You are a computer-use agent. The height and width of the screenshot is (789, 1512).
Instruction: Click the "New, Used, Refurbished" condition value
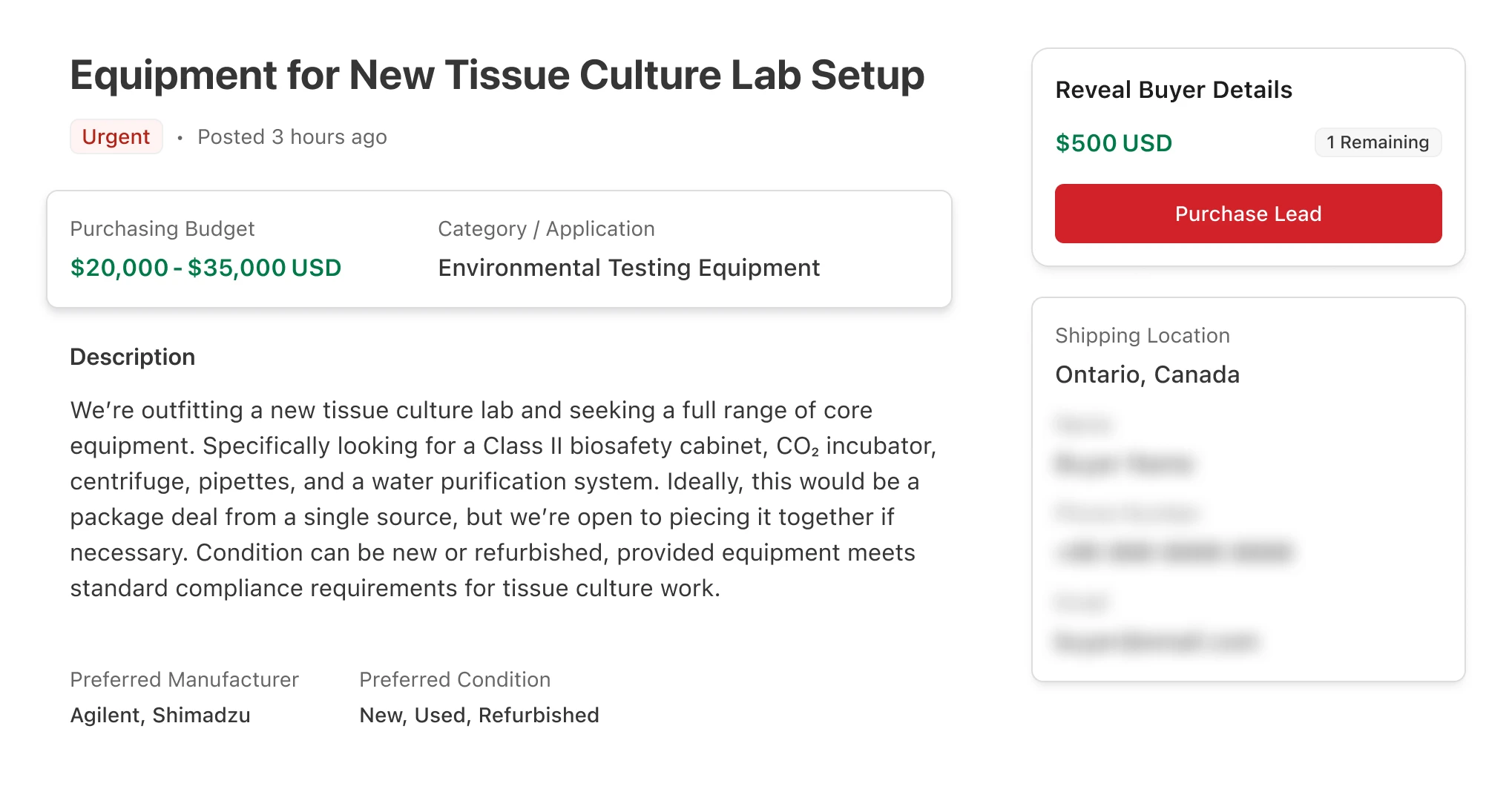pos(479,716)
